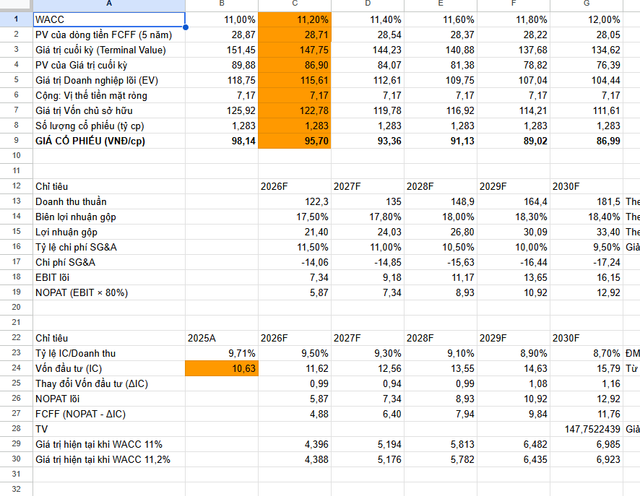
Task: Click present value 4,396
Action: 295,444
